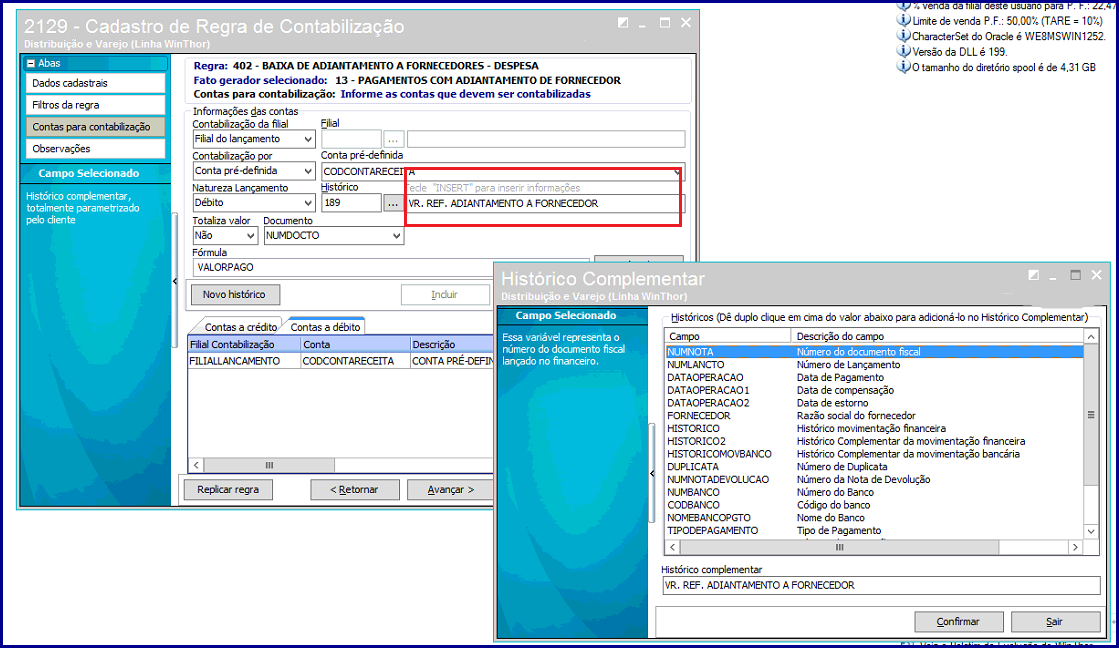The image size is (1119, 648).
Task: Click restore icon in Cadastro window title
Action: 623,23
